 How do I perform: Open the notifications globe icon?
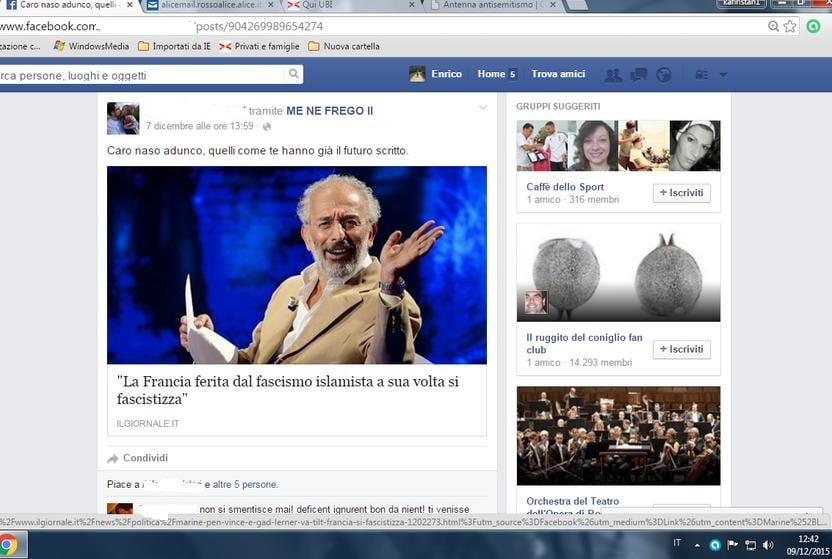(x=663, y=75)
